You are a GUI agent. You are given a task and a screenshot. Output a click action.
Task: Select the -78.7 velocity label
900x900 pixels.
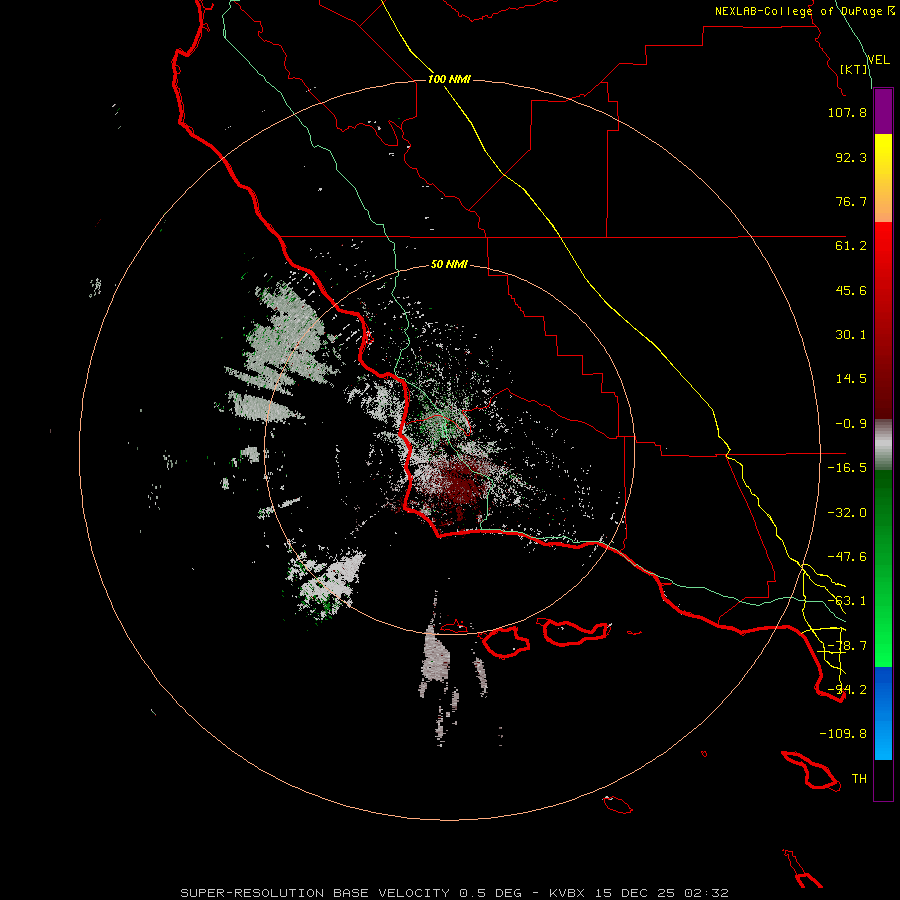[847, 646]
